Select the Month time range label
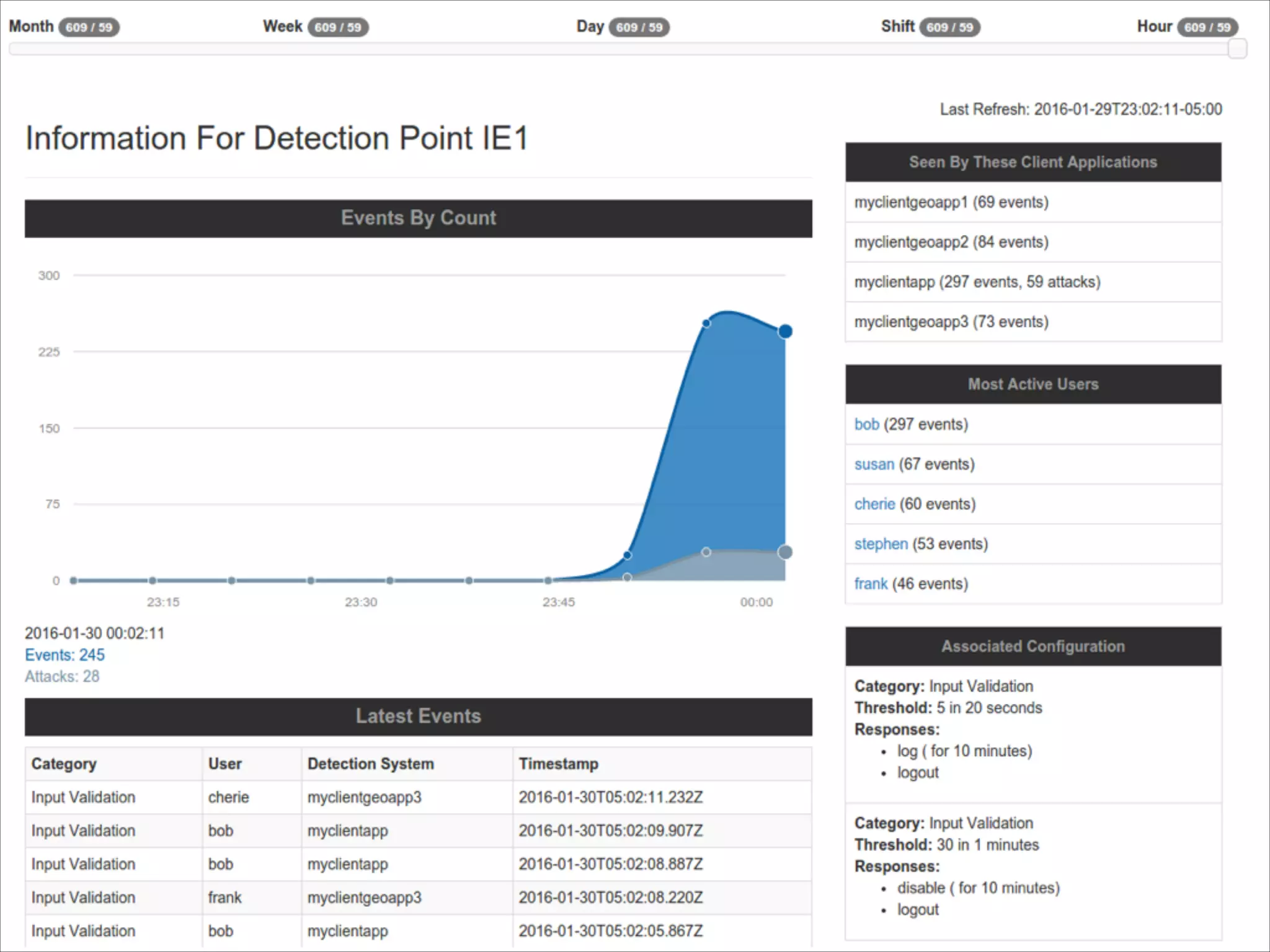Viewport: 1270px width, 952px height. pyautogui.click(x=31, y=27)
